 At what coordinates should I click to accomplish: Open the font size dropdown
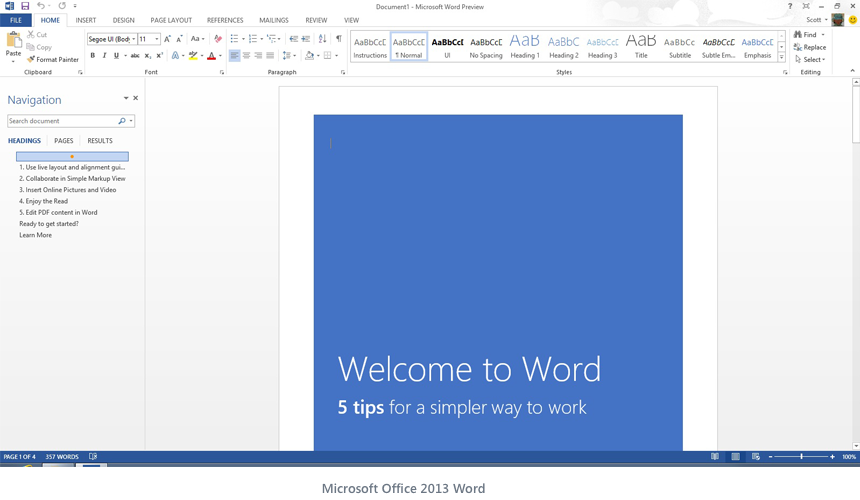coord(156,39)
